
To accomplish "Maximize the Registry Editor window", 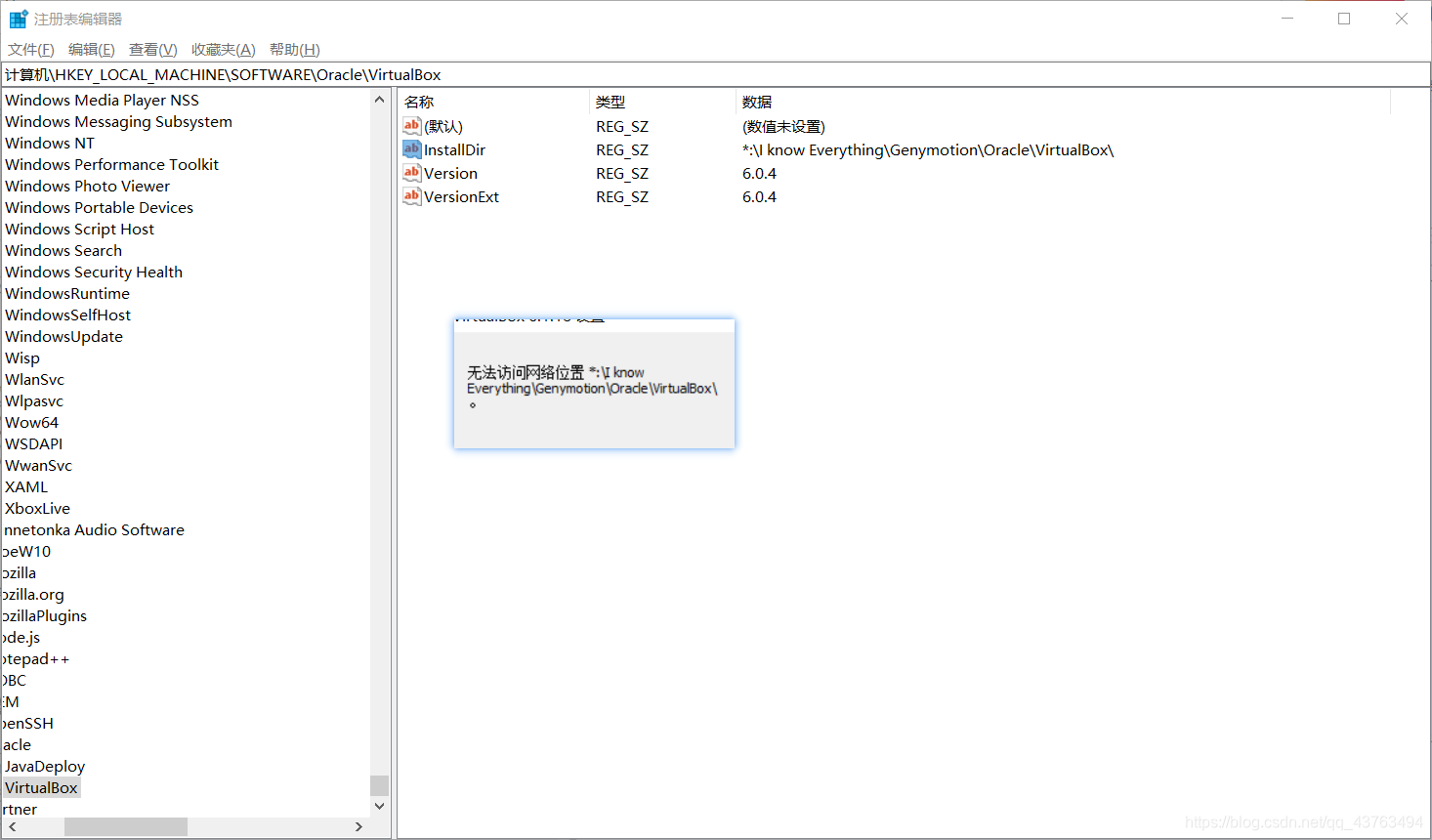I will [x=1344, y=19].
